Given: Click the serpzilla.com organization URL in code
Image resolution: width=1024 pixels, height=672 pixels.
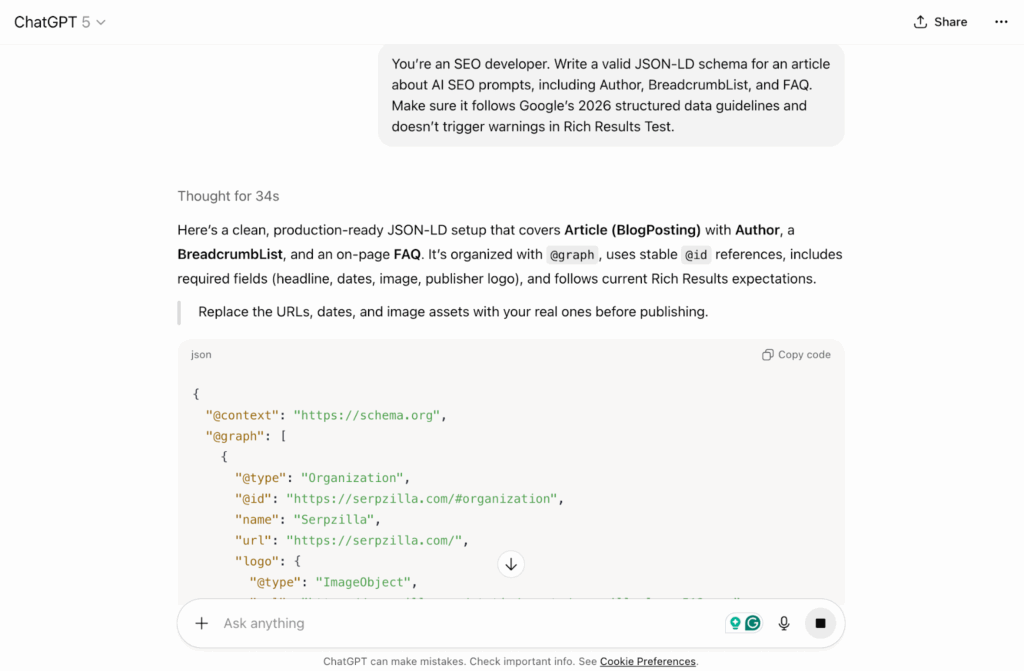Looking at the screenshot, I should pos(420,499).
